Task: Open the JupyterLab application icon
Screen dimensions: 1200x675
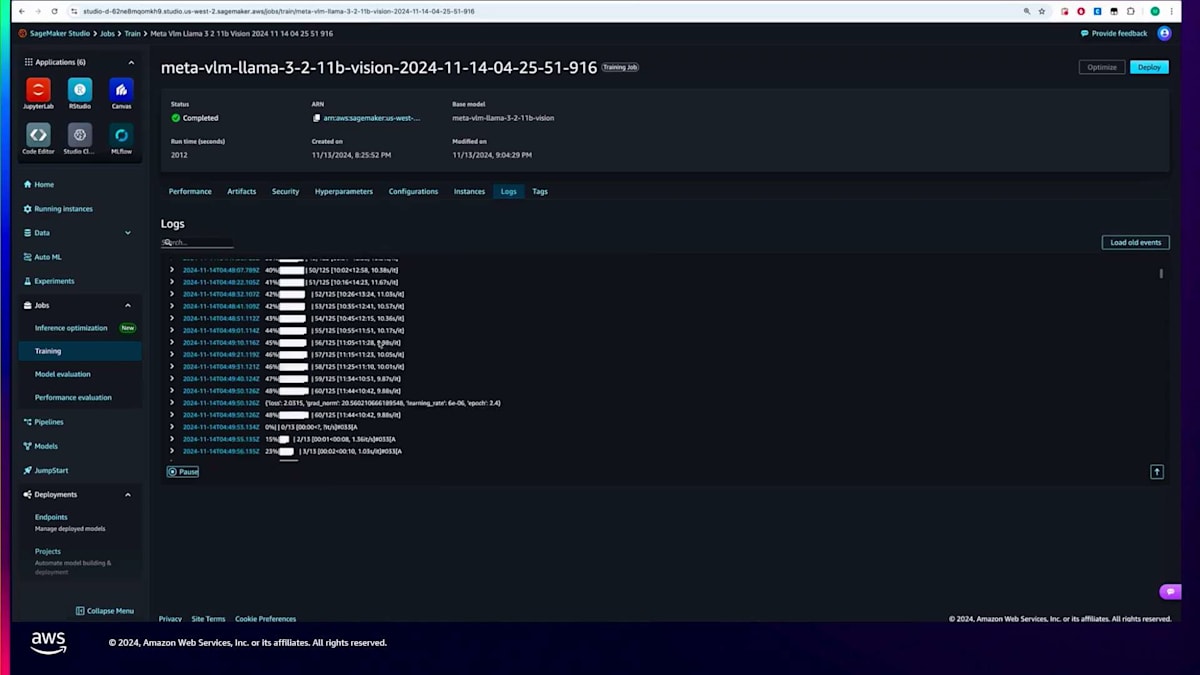Action: 38,90
